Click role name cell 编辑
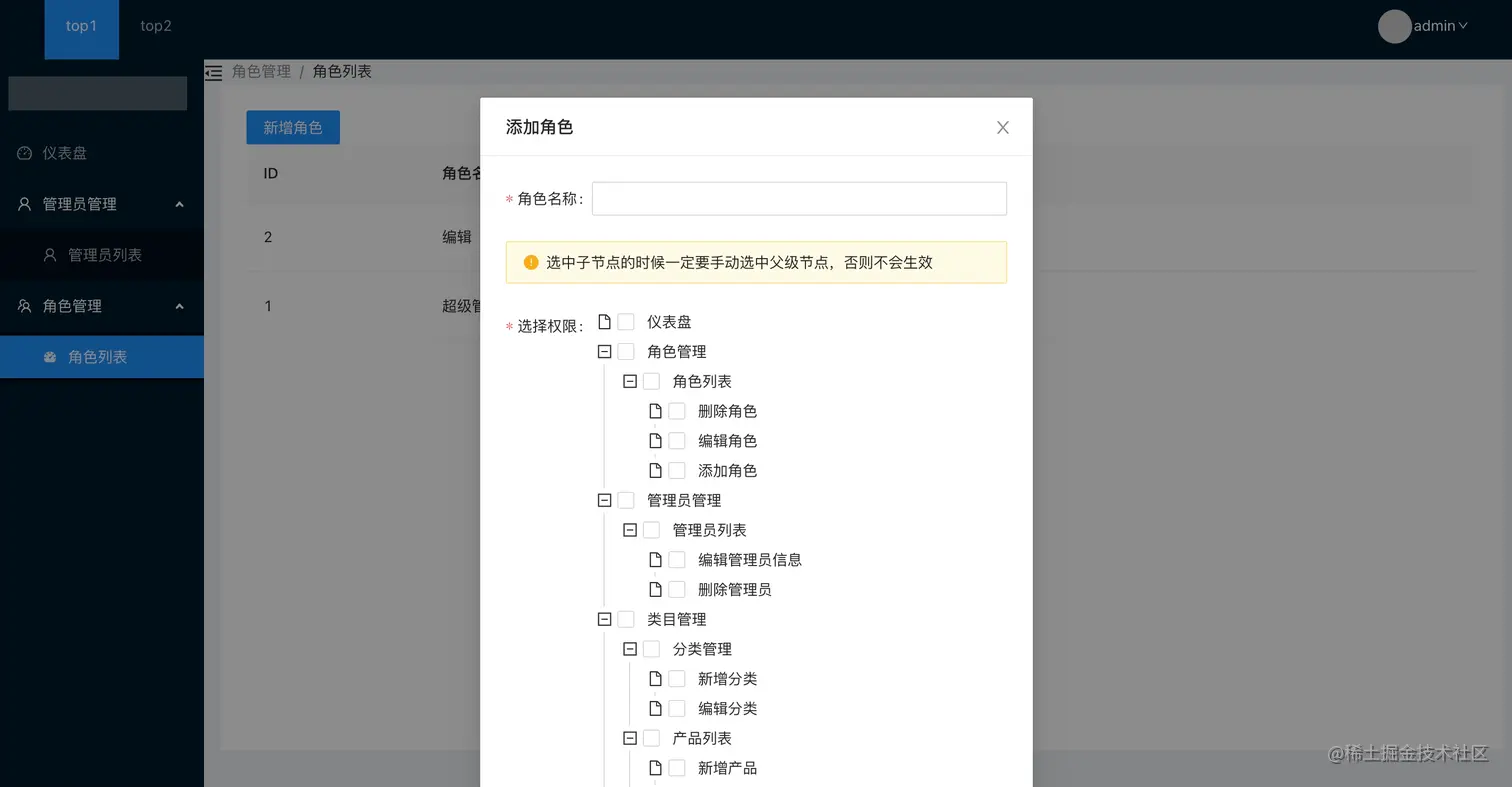The image size is (1512, 787). pyautogui.click(x=457, y=237)
